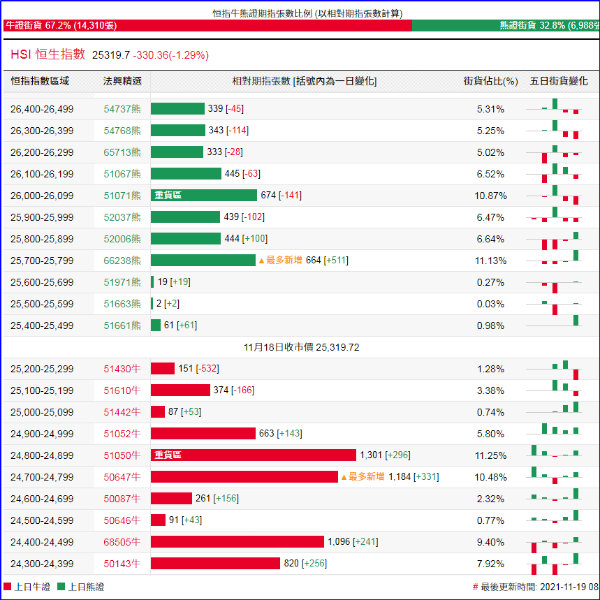
Task: Open bear certificate link 66238熊
Action: pyautogui.click(x=122, y=261)
